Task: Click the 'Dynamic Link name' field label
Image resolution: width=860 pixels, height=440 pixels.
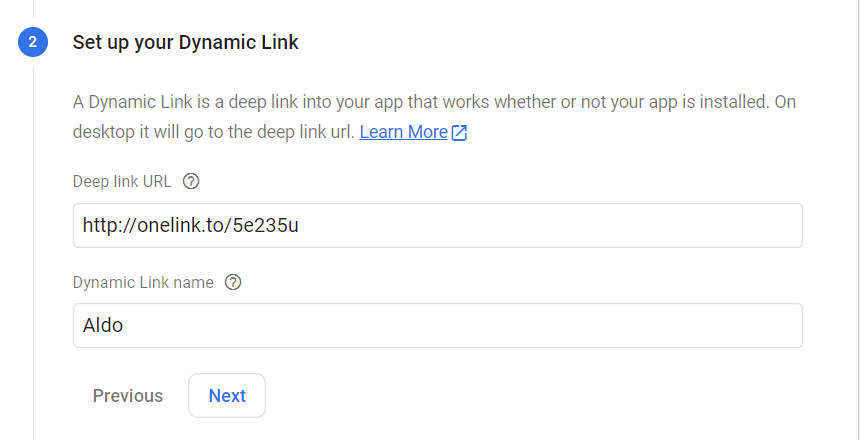Action: click(143, 282)
